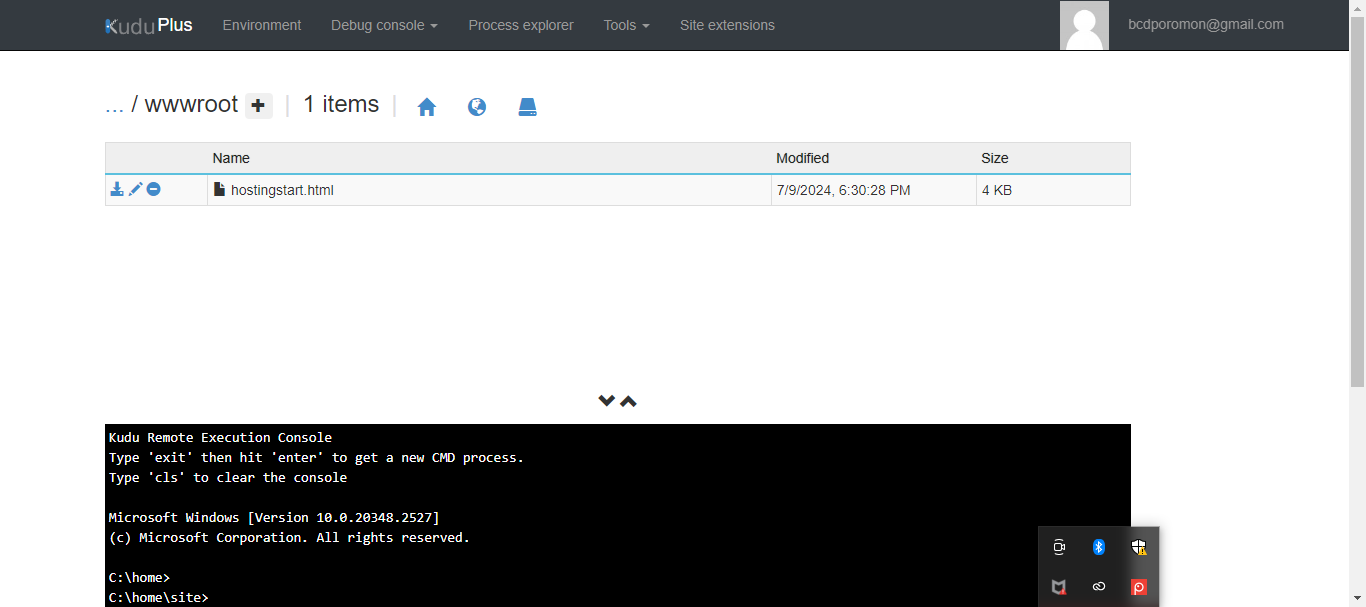Click the plus button to add a new item

259,105
